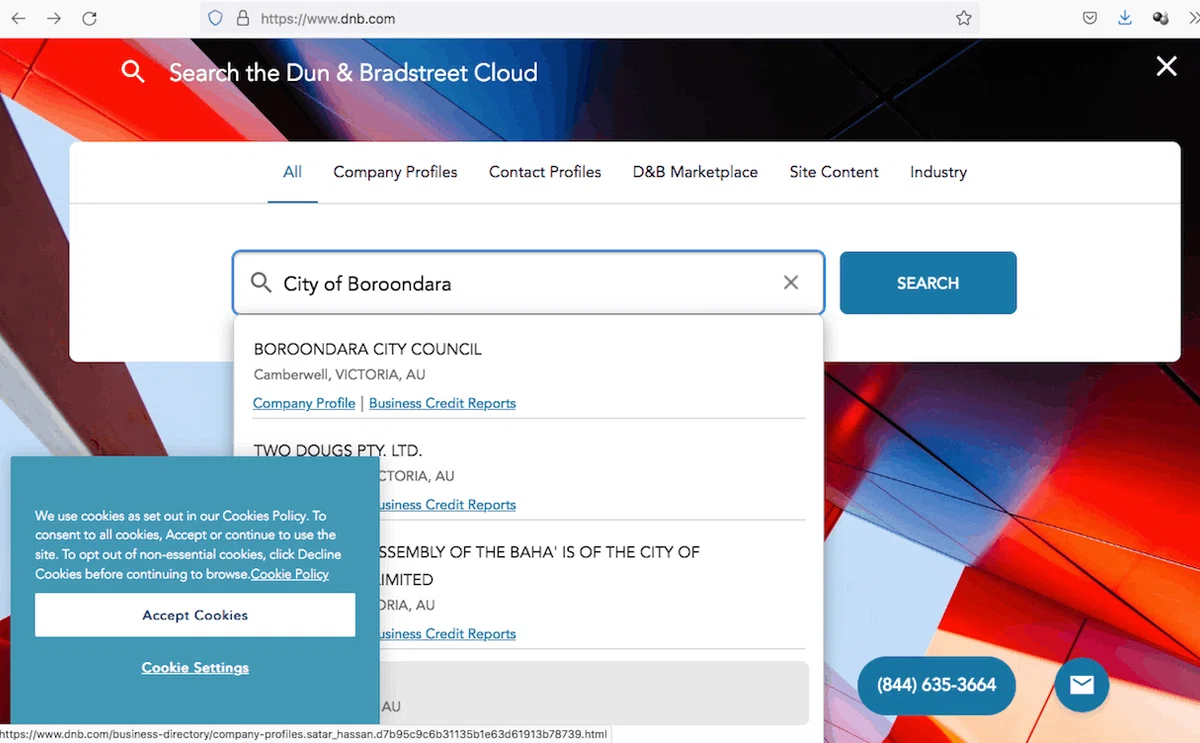Viewport: 1200px width, 743px height.
Task: Switch to Company Profiles tab
Action: 395,172
